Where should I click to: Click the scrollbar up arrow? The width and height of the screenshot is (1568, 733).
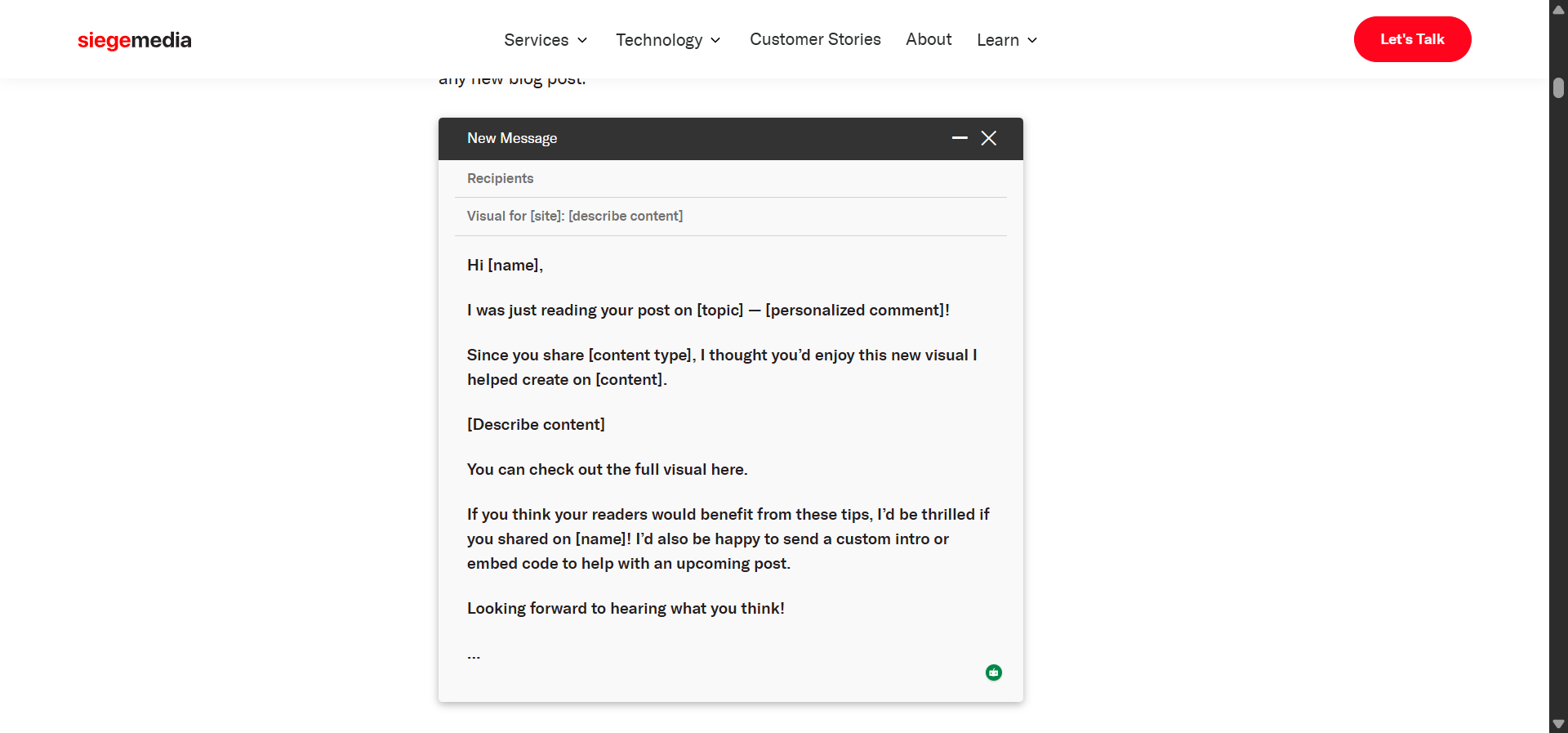(1558, 10)
